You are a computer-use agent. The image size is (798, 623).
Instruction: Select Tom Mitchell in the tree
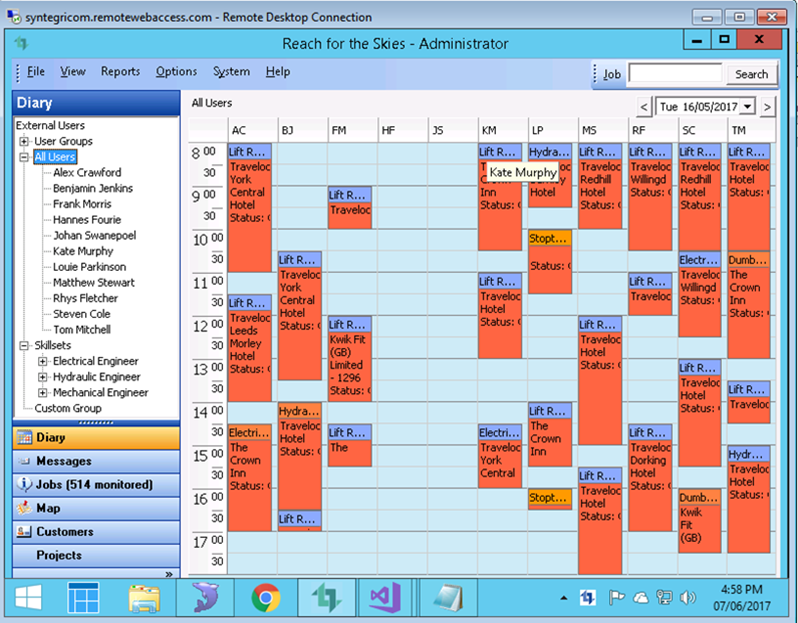click(x=81, y=330)
